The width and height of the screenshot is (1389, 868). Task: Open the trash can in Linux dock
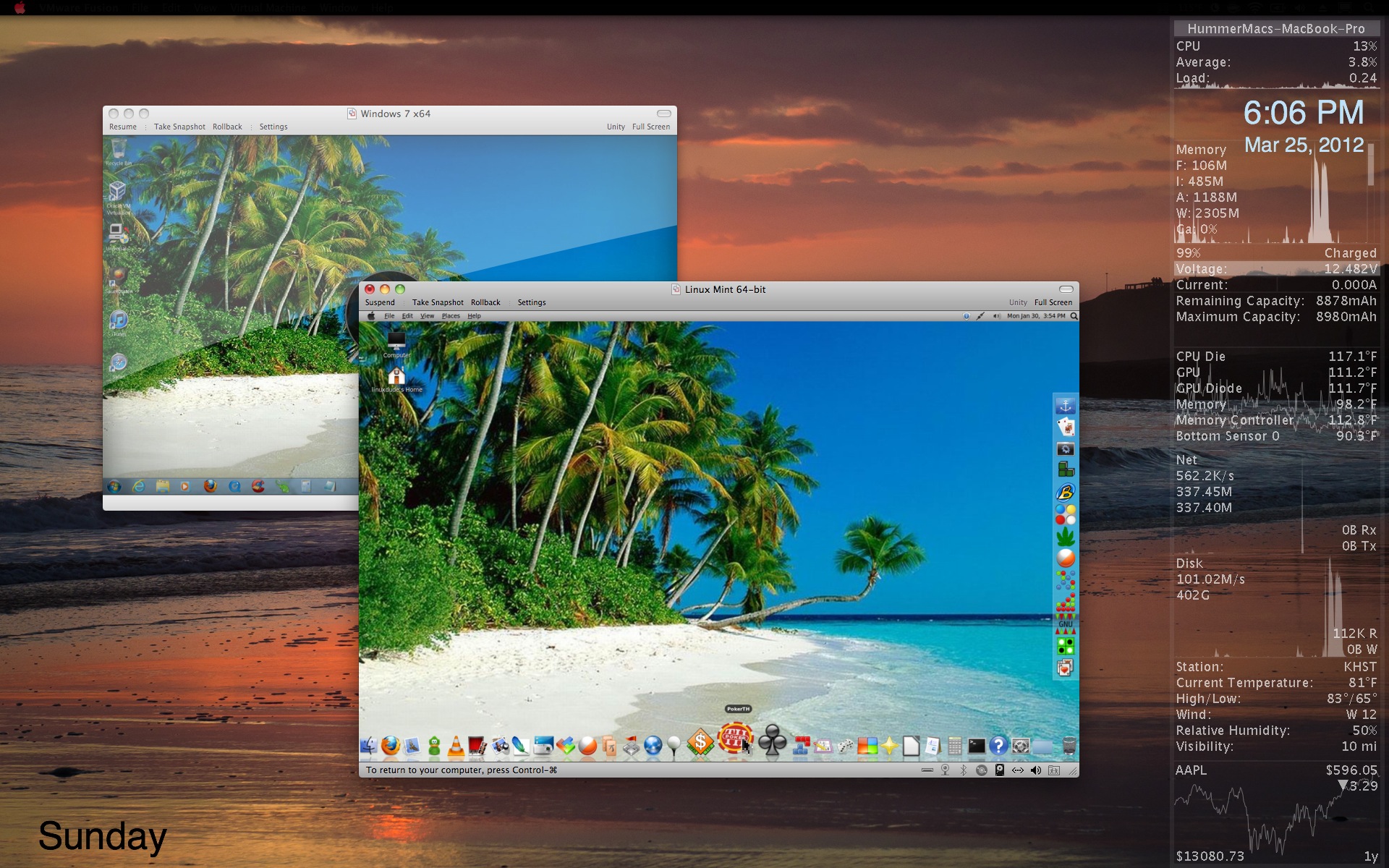[x=1069, y=746]
